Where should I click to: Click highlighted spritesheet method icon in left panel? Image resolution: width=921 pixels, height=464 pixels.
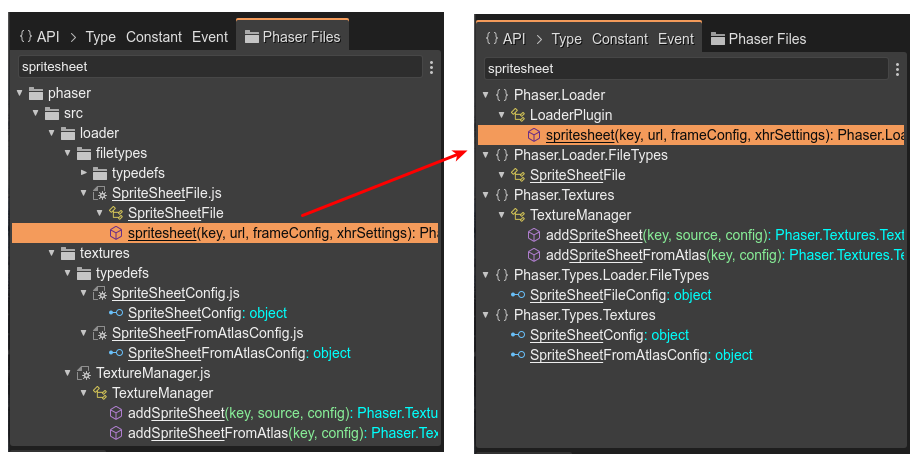116,233
